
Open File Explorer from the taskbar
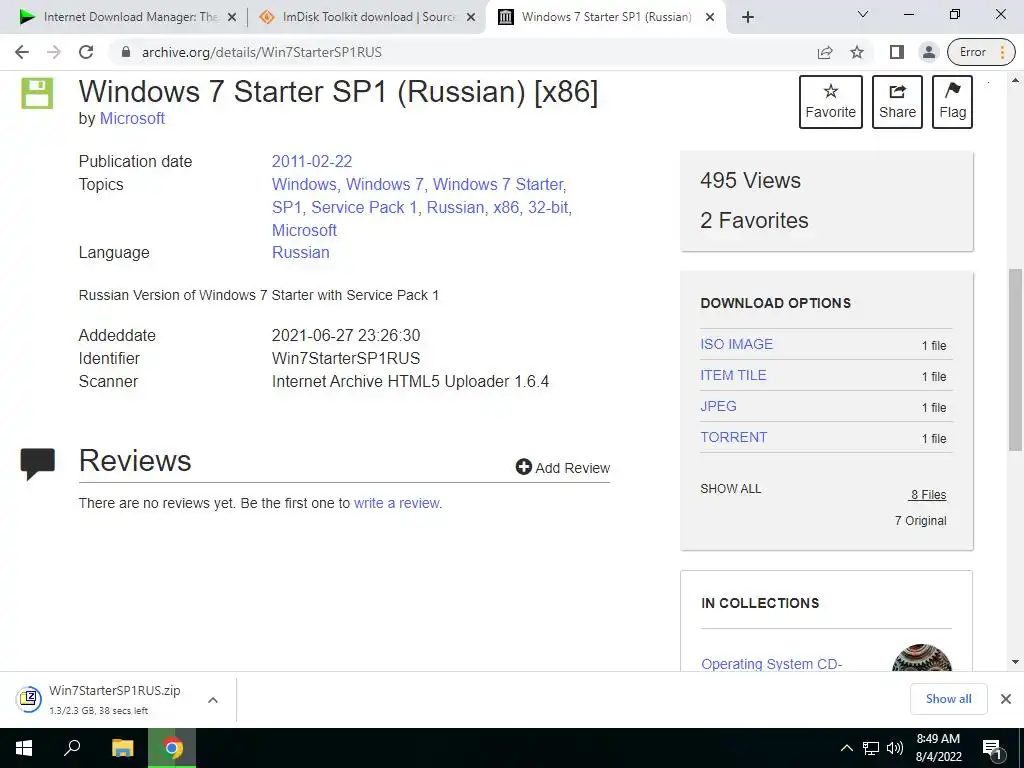tap(123, 748)
